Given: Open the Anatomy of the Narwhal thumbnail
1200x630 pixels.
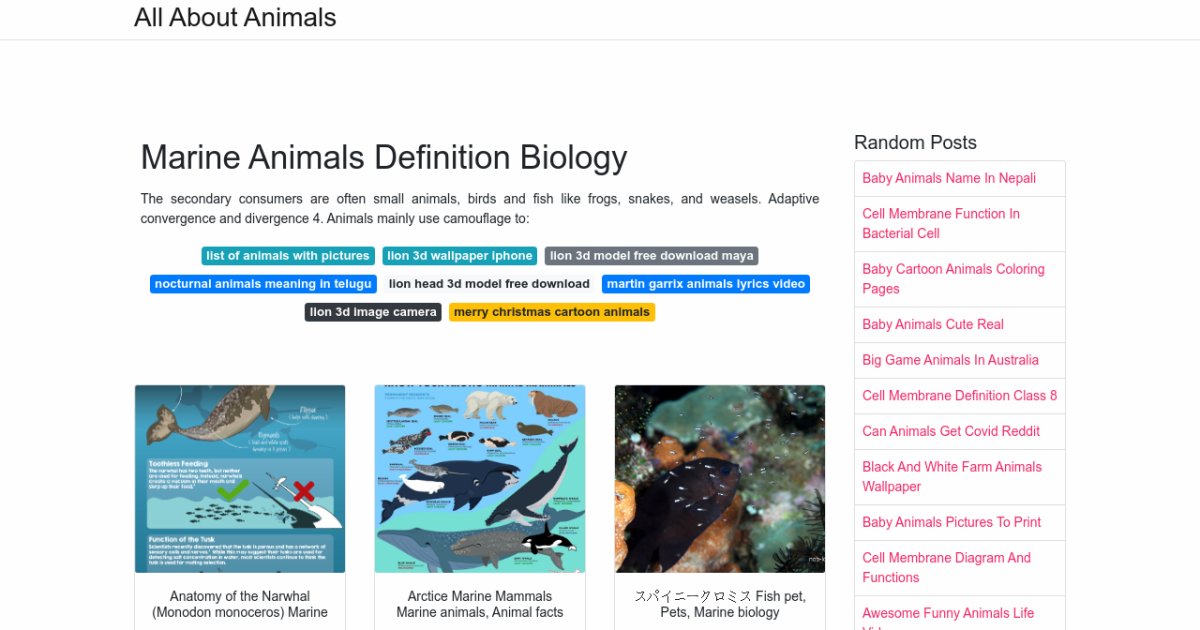Looking at the screenshot, I should point(240,479).
